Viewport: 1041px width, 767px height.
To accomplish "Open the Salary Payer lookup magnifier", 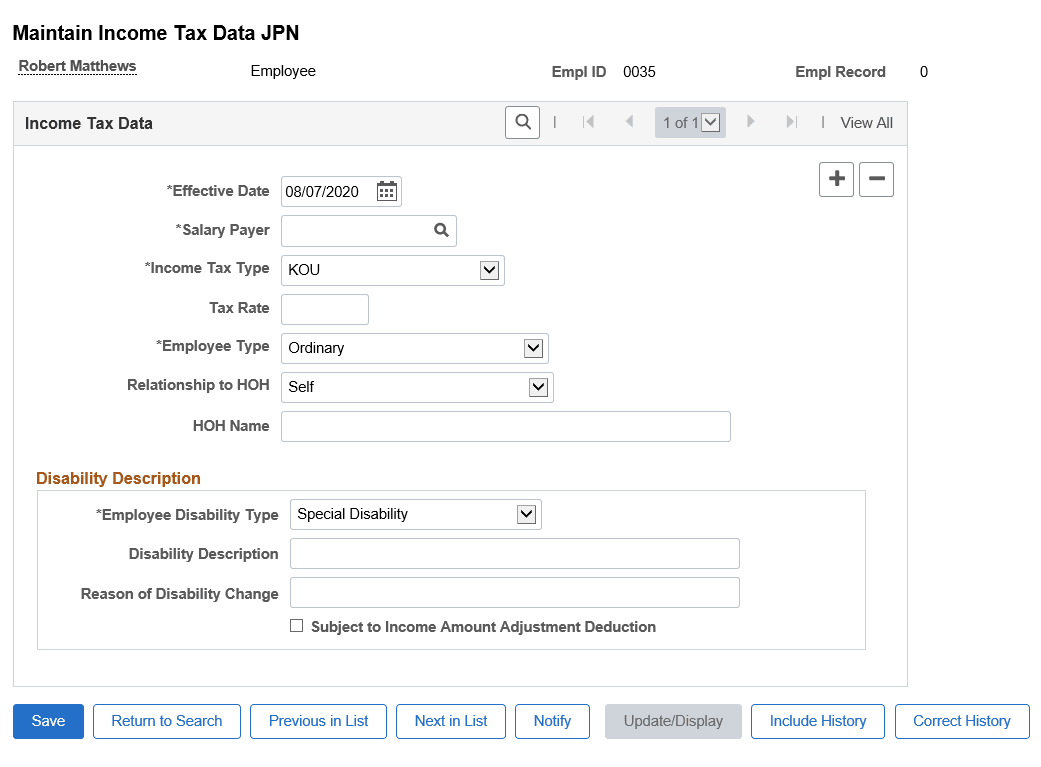I will (x=441, y=230).
